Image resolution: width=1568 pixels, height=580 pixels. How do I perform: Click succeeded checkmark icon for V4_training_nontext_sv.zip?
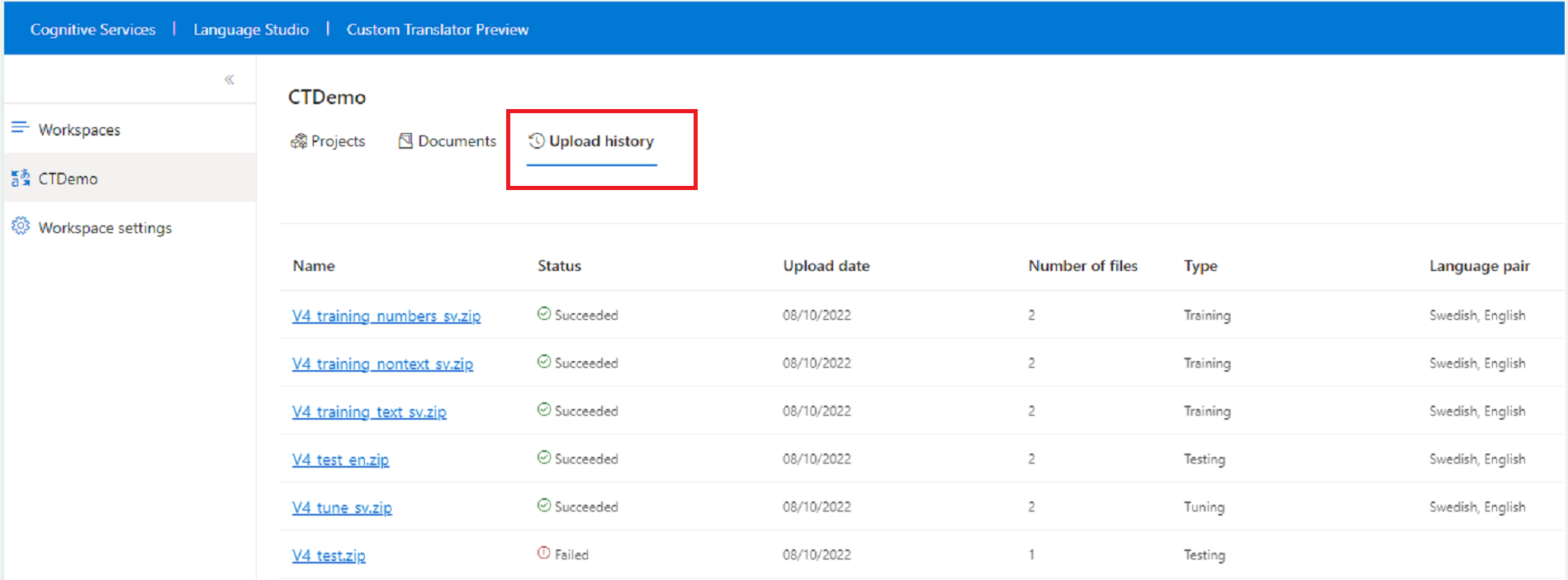point(544,362)
